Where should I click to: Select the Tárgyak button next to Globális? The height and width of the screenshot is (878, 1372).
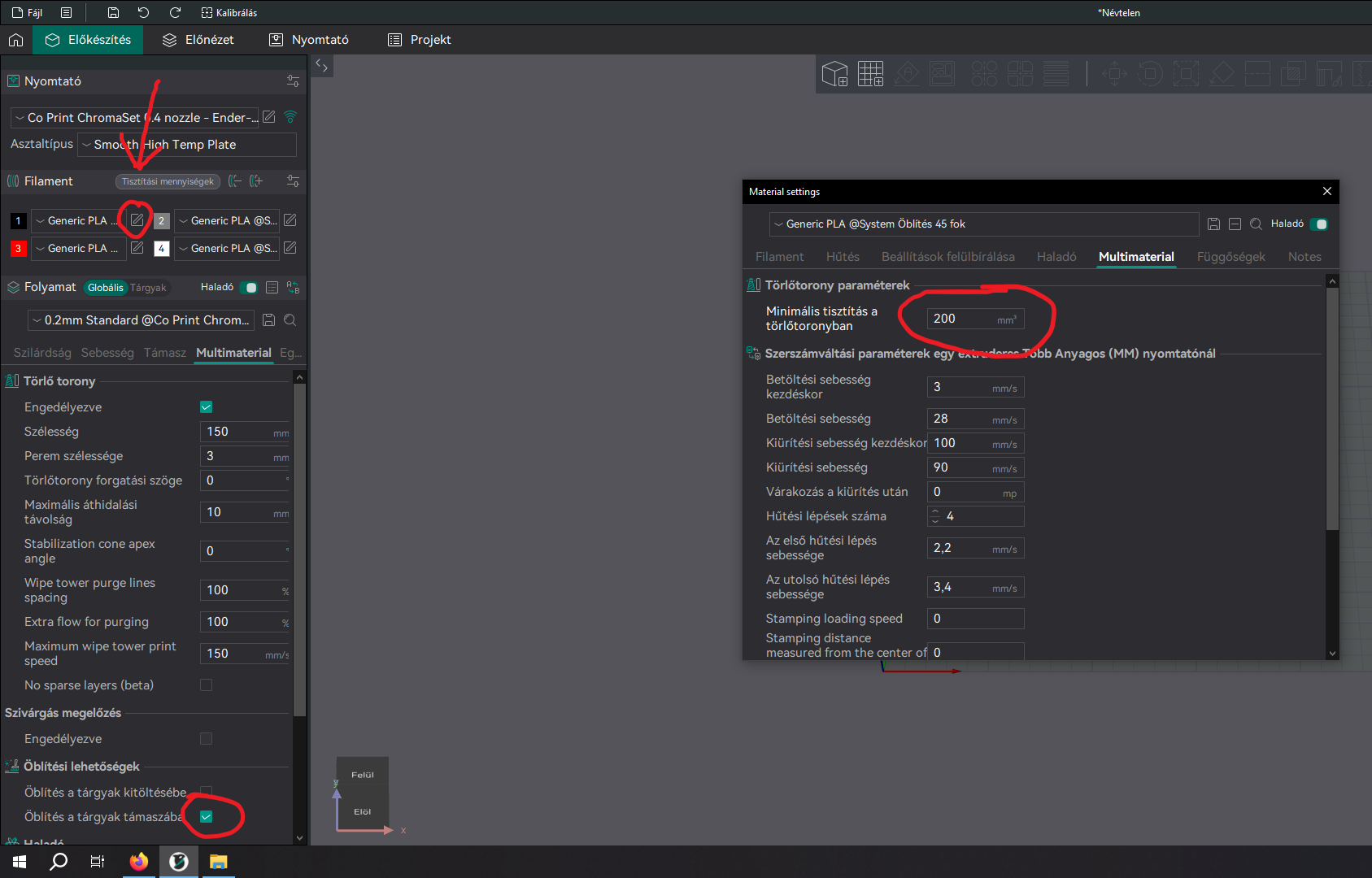pos(148,288)
